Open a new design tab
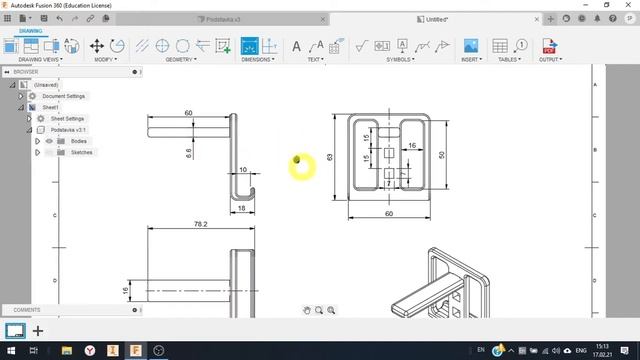 [x=550, y=19]
